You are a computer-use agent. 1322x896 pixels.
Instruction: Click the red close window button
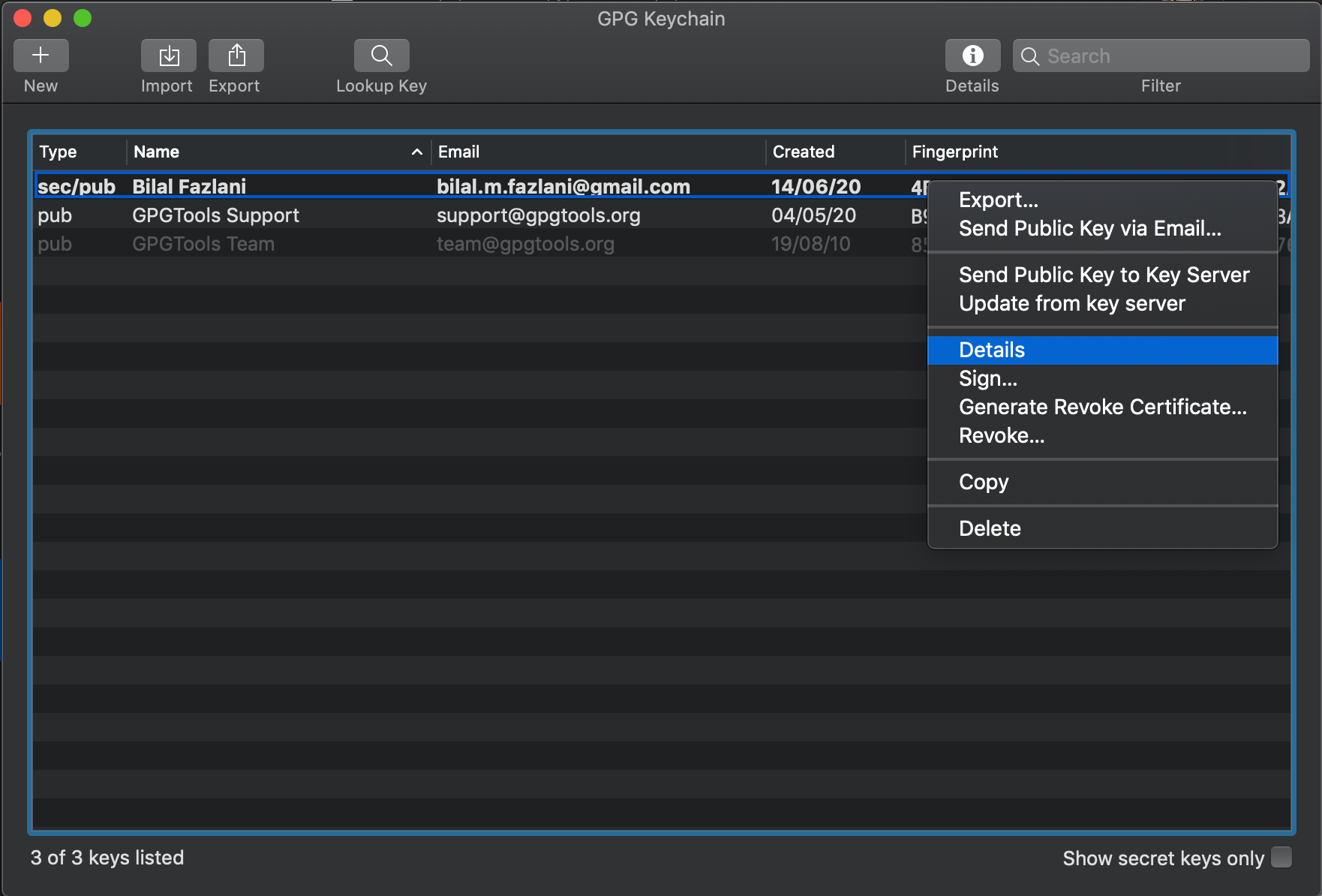(23, 18)
